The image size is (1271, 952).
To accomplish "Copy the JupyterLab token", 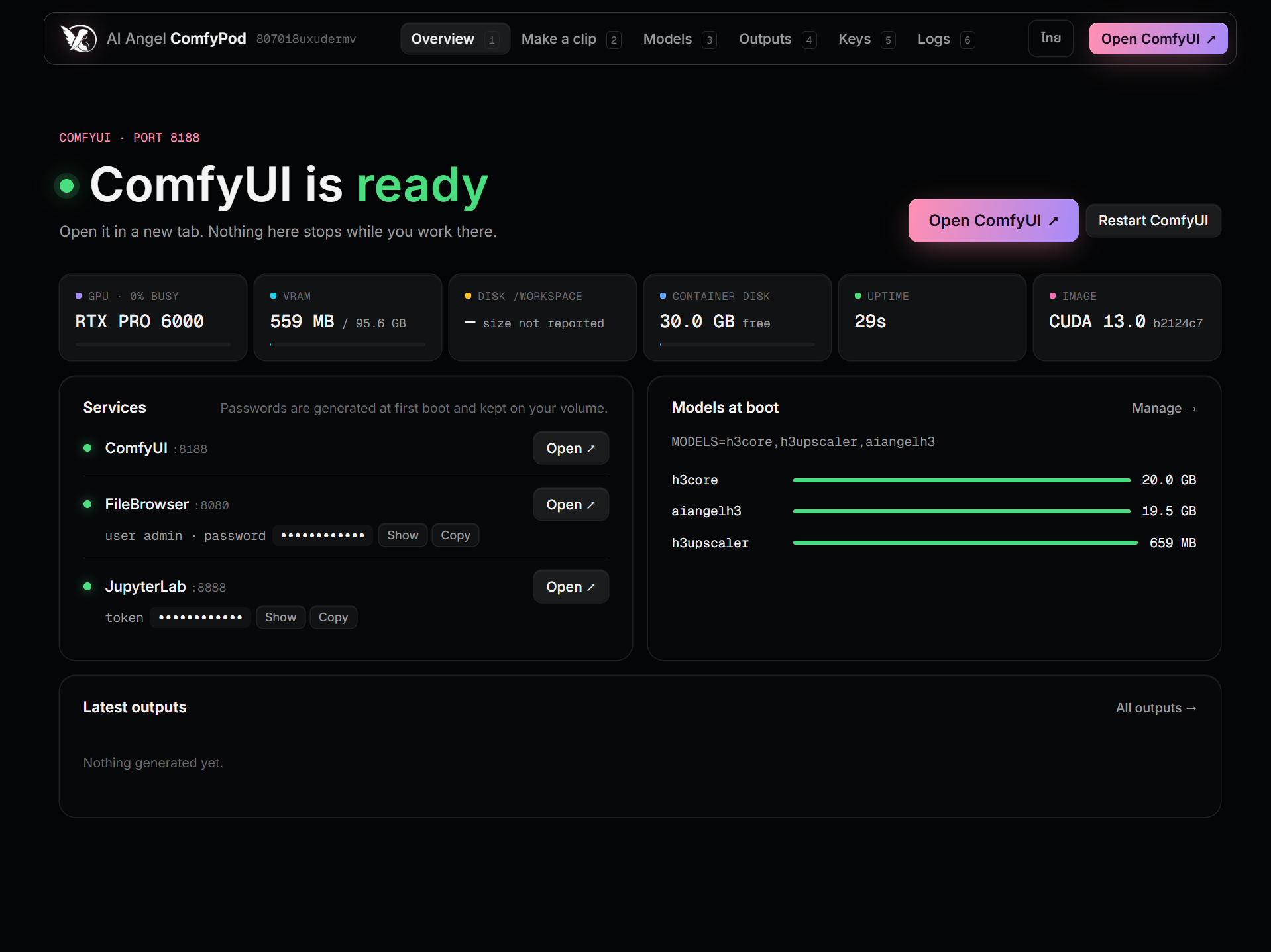I will 333,617.
